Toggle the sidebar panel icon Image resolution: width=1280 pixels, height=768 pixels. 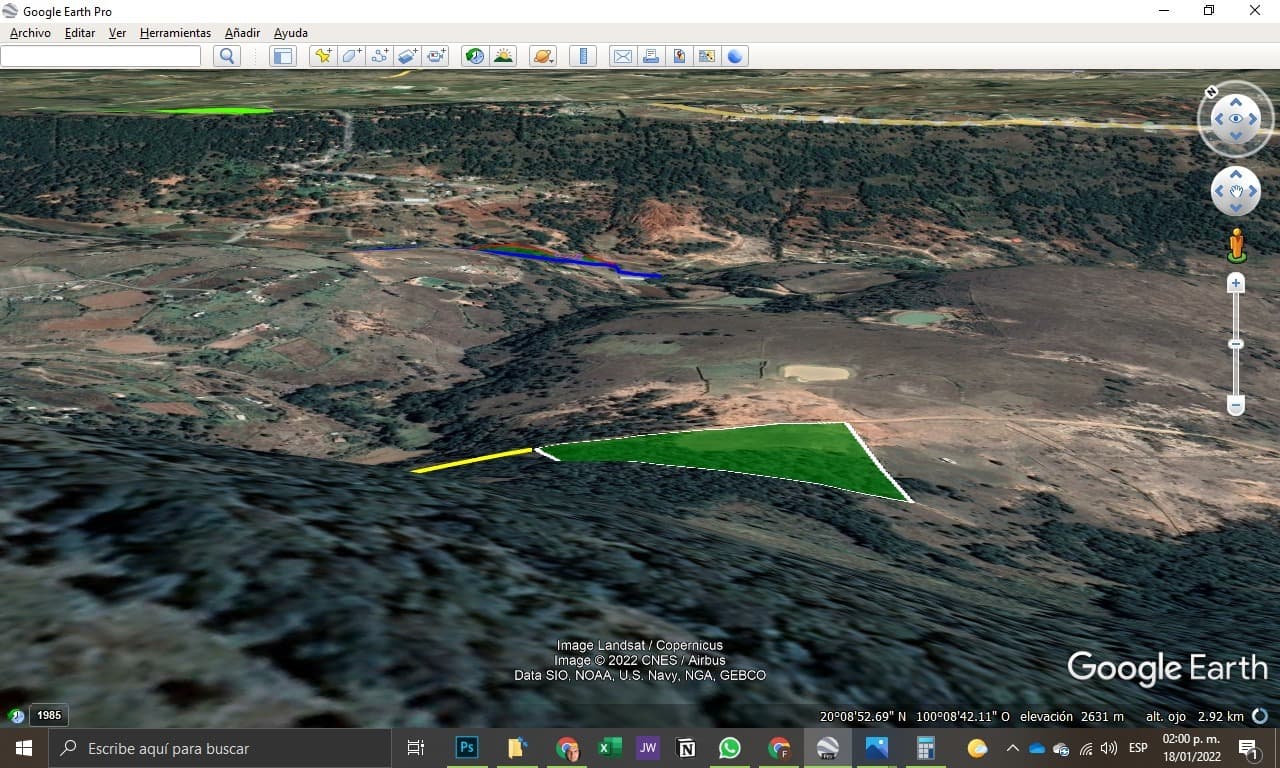pos(283,56)
